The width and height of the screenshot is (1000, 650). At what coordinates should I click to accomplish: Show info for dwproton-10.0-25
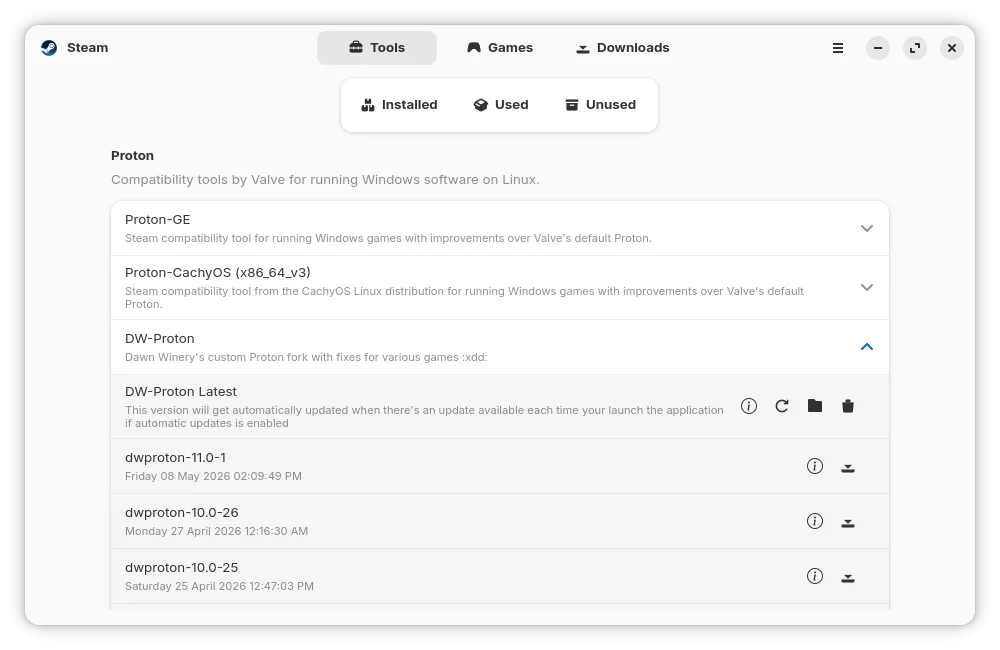coord(814,576)
